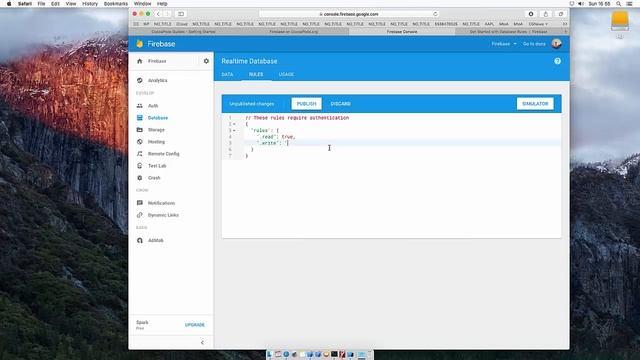Switch to the Firebase Console browser tab

pyautogui.click(x=402, y=31)
